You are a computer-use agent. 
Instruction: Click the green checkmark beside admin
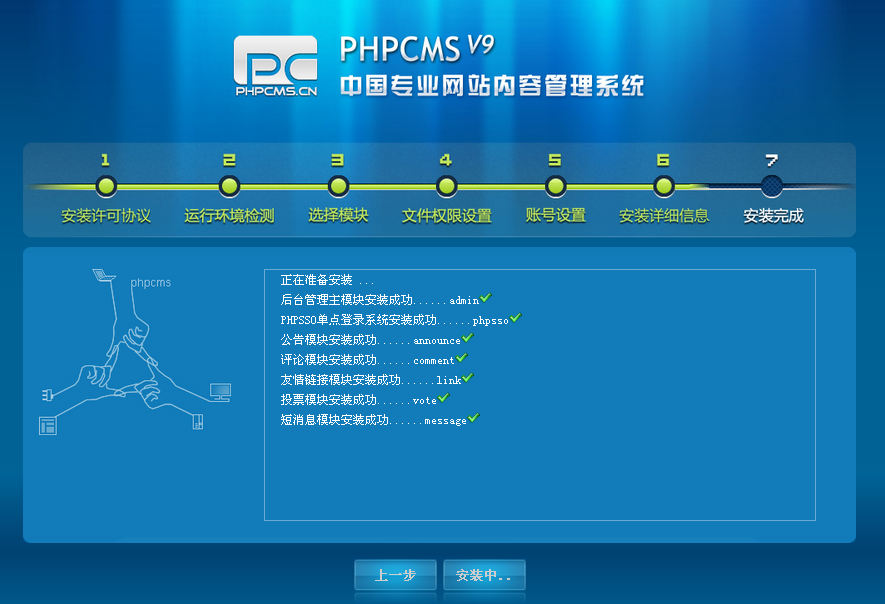[486, 297]
